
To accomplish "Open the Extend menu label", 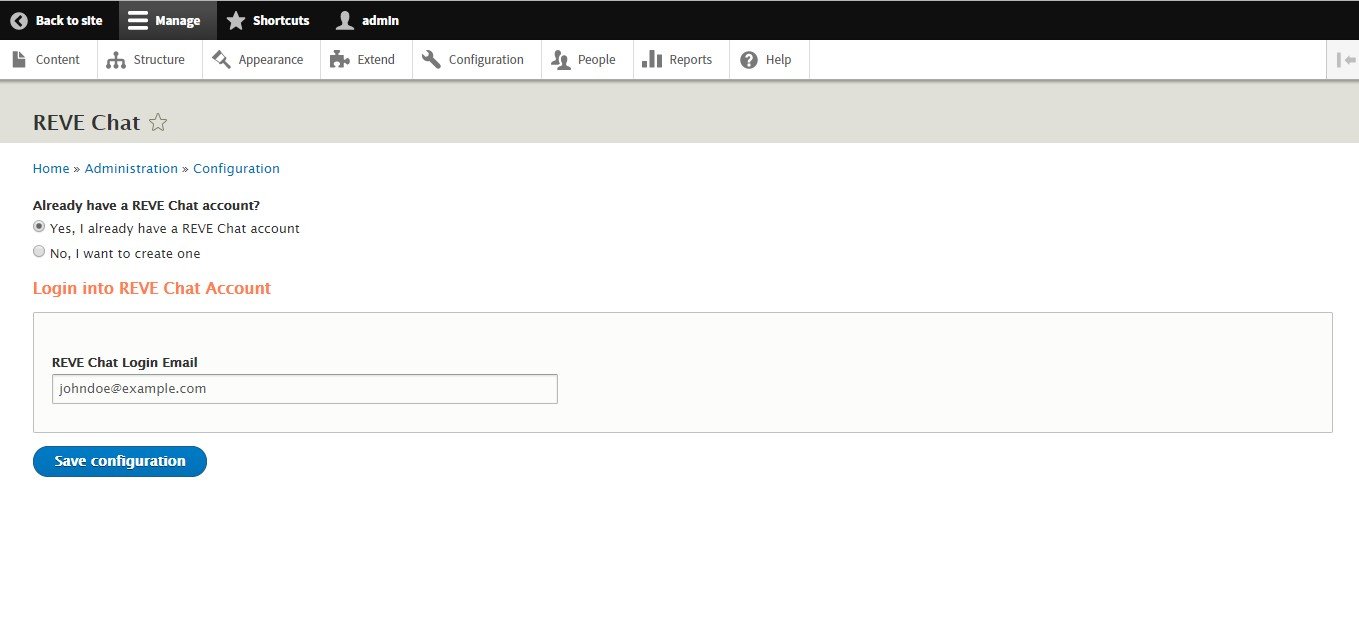I will pos(376,60).
